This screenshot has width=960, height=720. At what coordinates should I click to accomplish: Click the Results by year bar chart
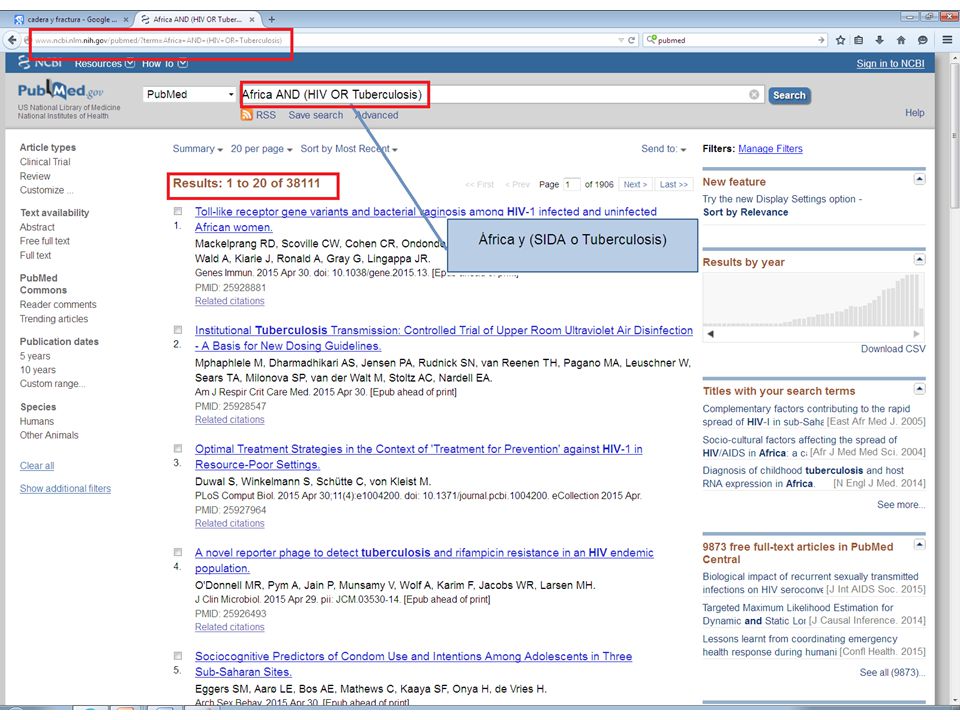pyautogui.click(x=814, y=300)
